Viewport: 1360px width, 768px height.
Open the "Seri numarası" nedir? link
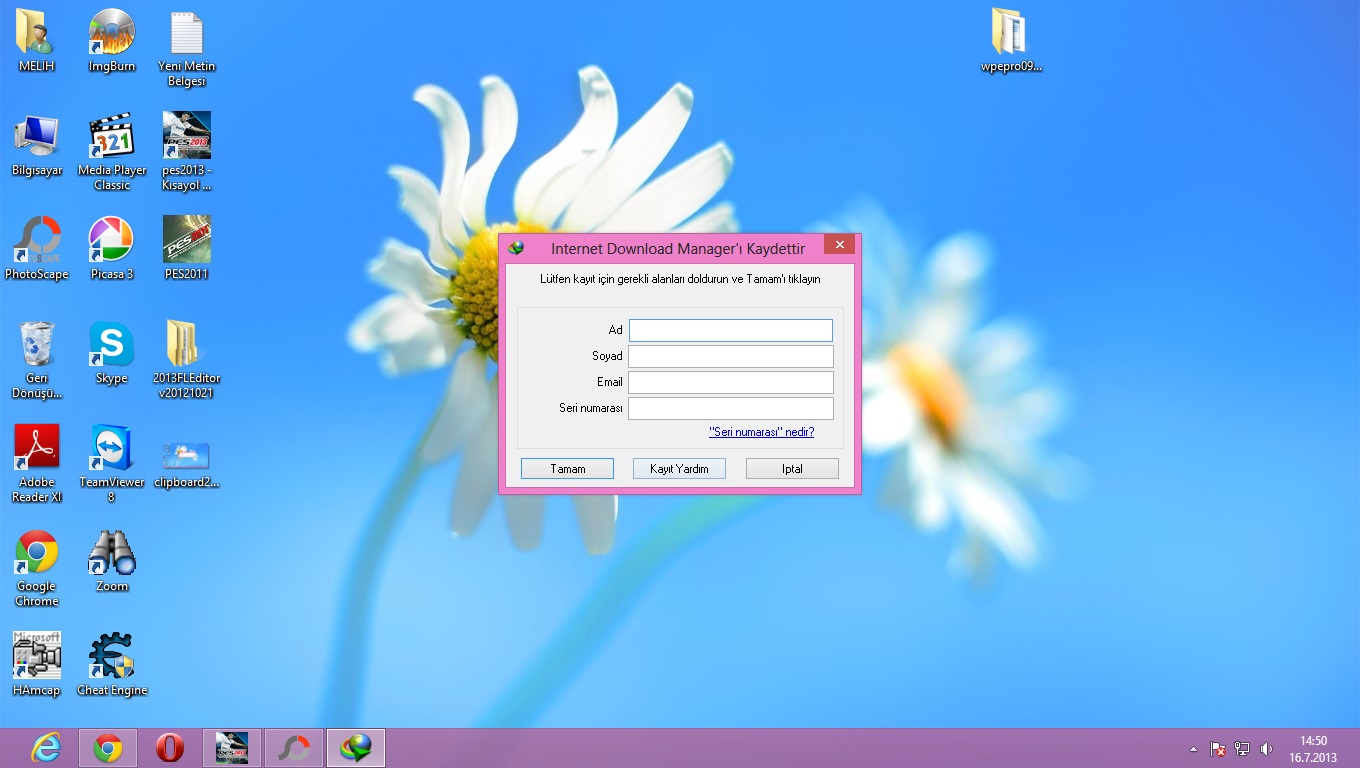pos(761,432)
